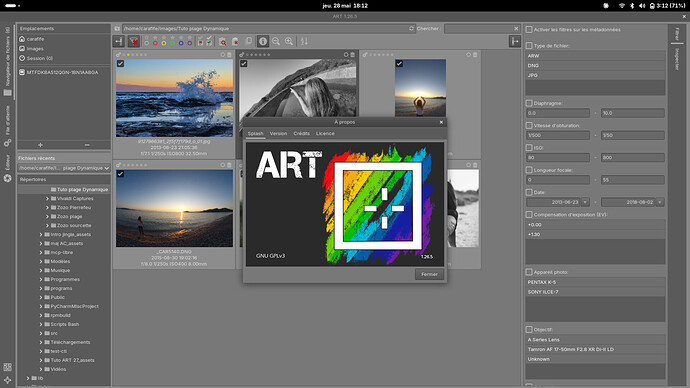
Task: Switch to the Version tab in À propos
Action: pyautogui.click(x=278, y=133)
